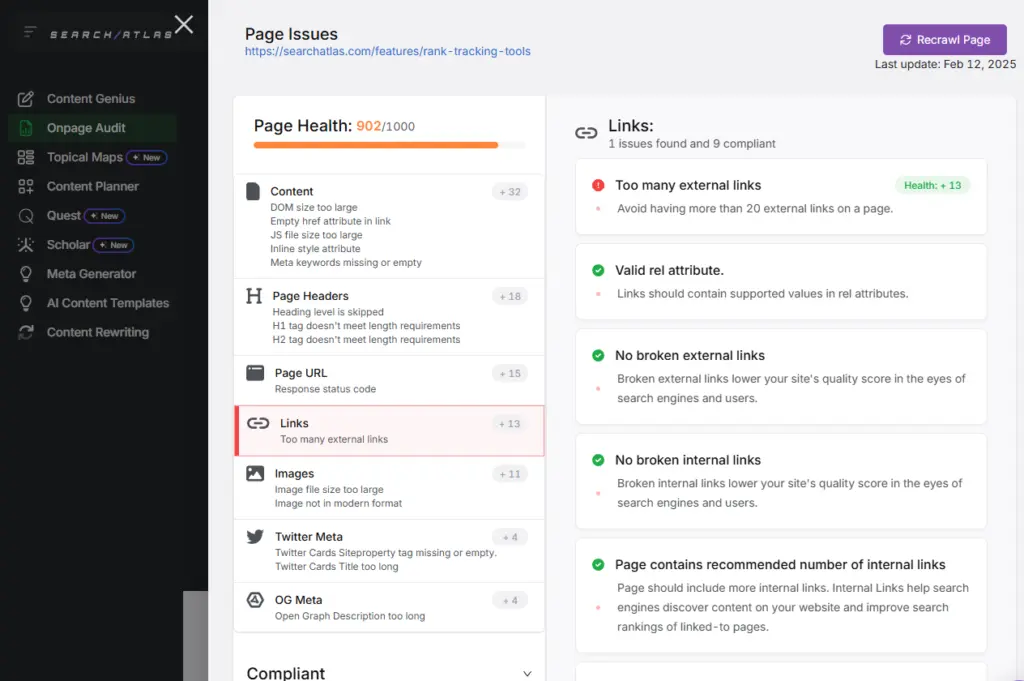Click 'Twitter Cards Title too long' text

click(336, 566)
